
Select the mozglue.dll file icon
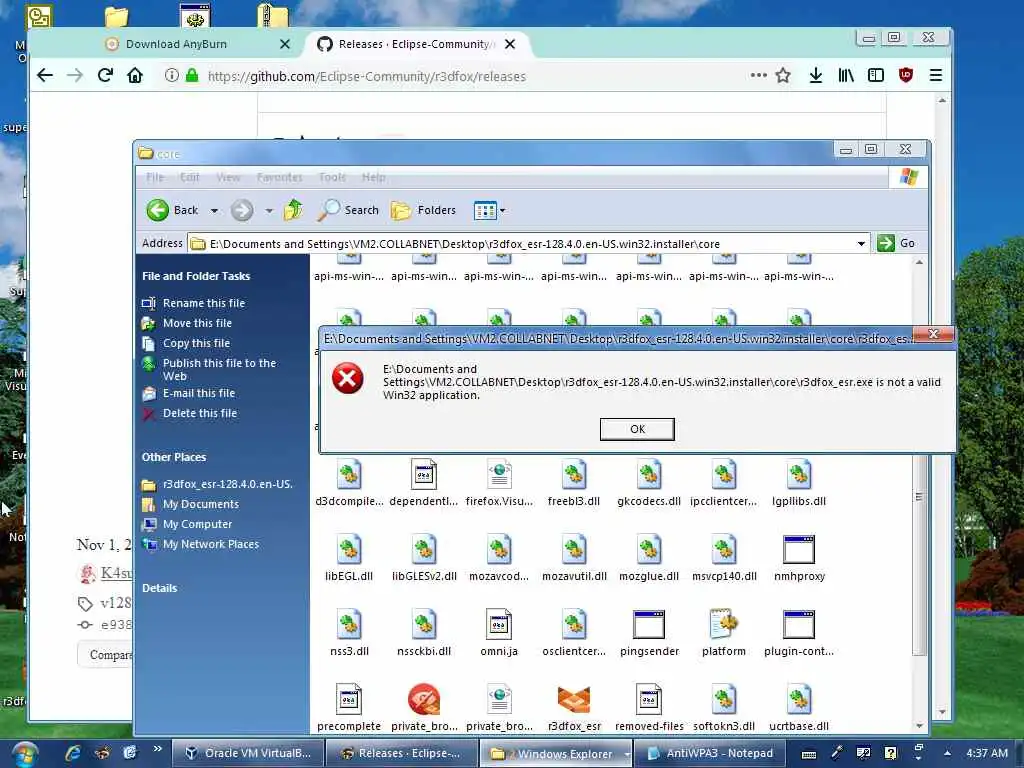(x=649, y=549)
